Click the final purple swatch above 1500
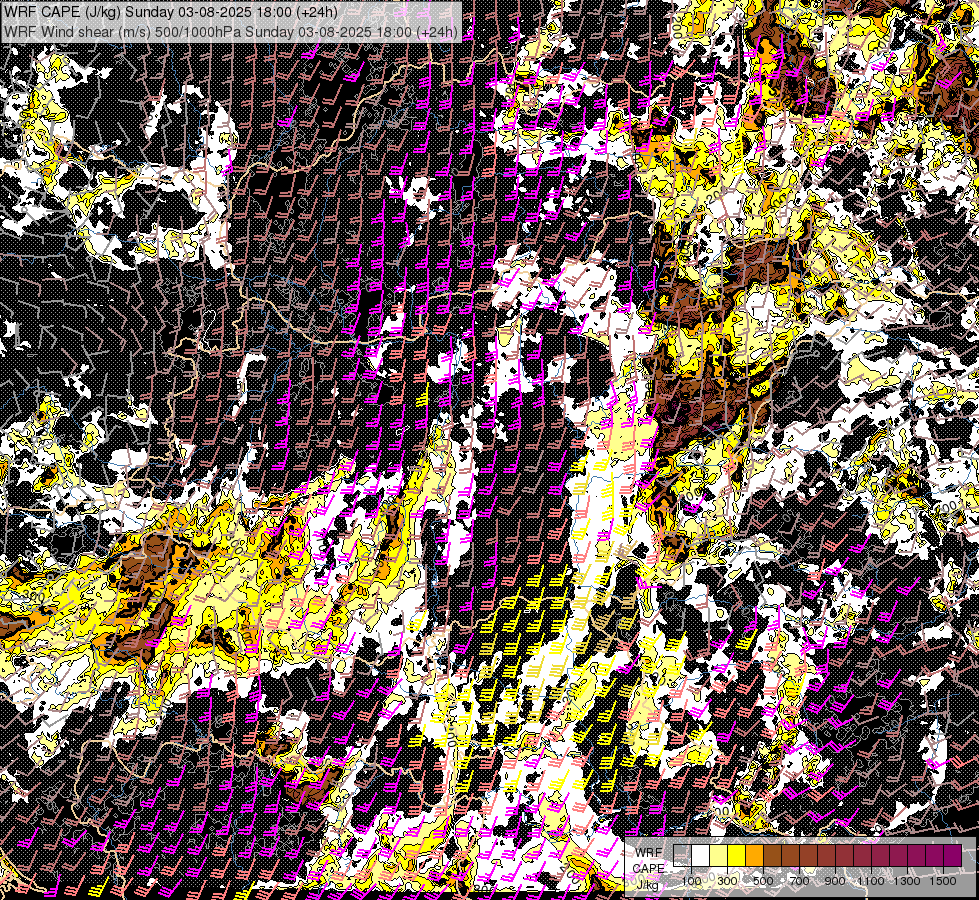Viewport: 979px width, 900px height. click(x=953, y=856)
